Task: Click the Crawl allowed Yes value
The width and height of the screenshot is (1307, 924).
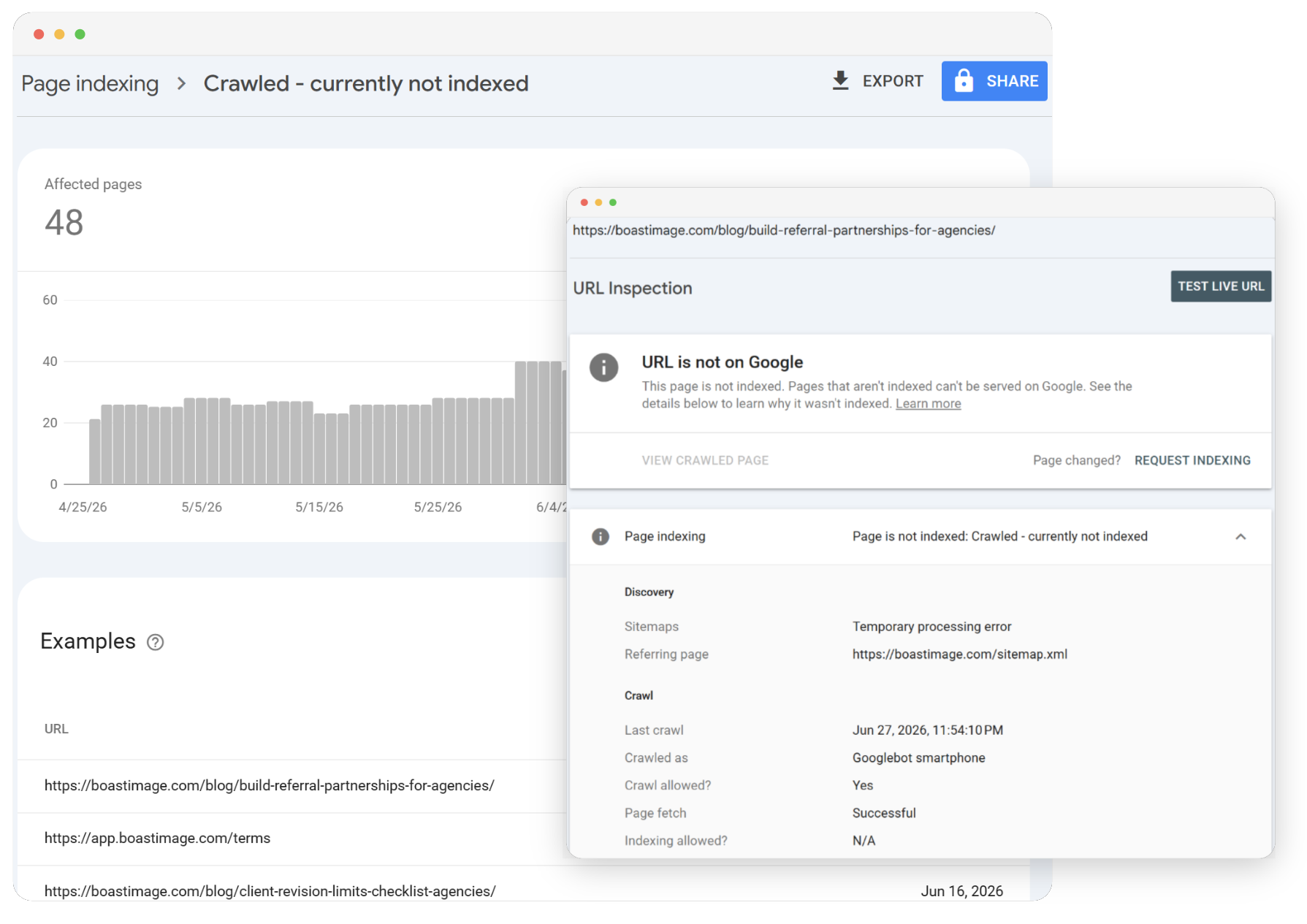Action: [862, 786]
